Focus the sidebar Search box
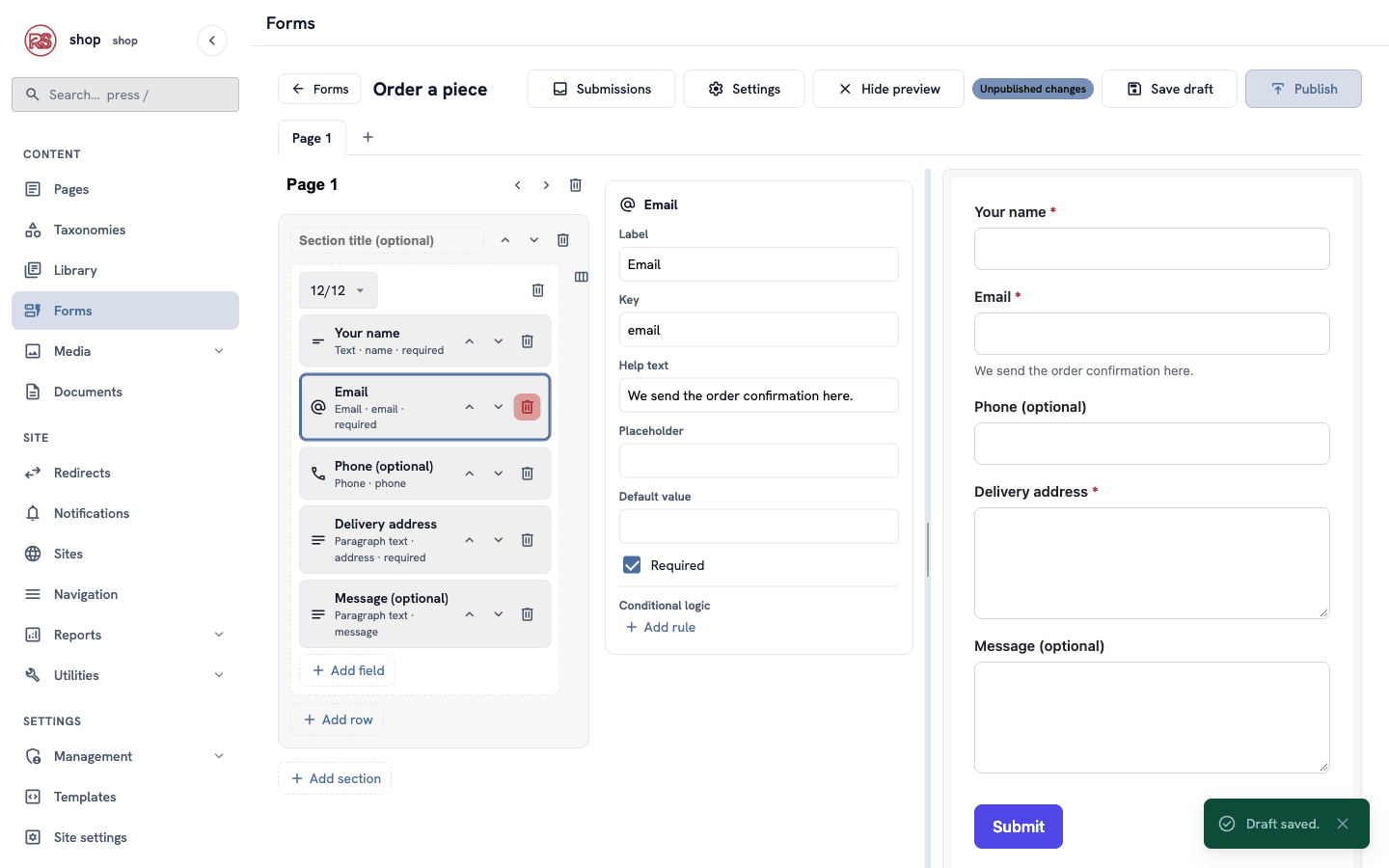The image size is (1389, 868). tap(125, 95)
